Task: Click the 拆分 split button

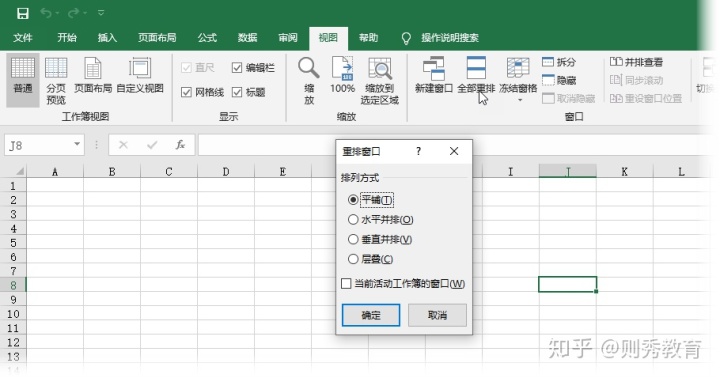Action: [x=559, y=62]
